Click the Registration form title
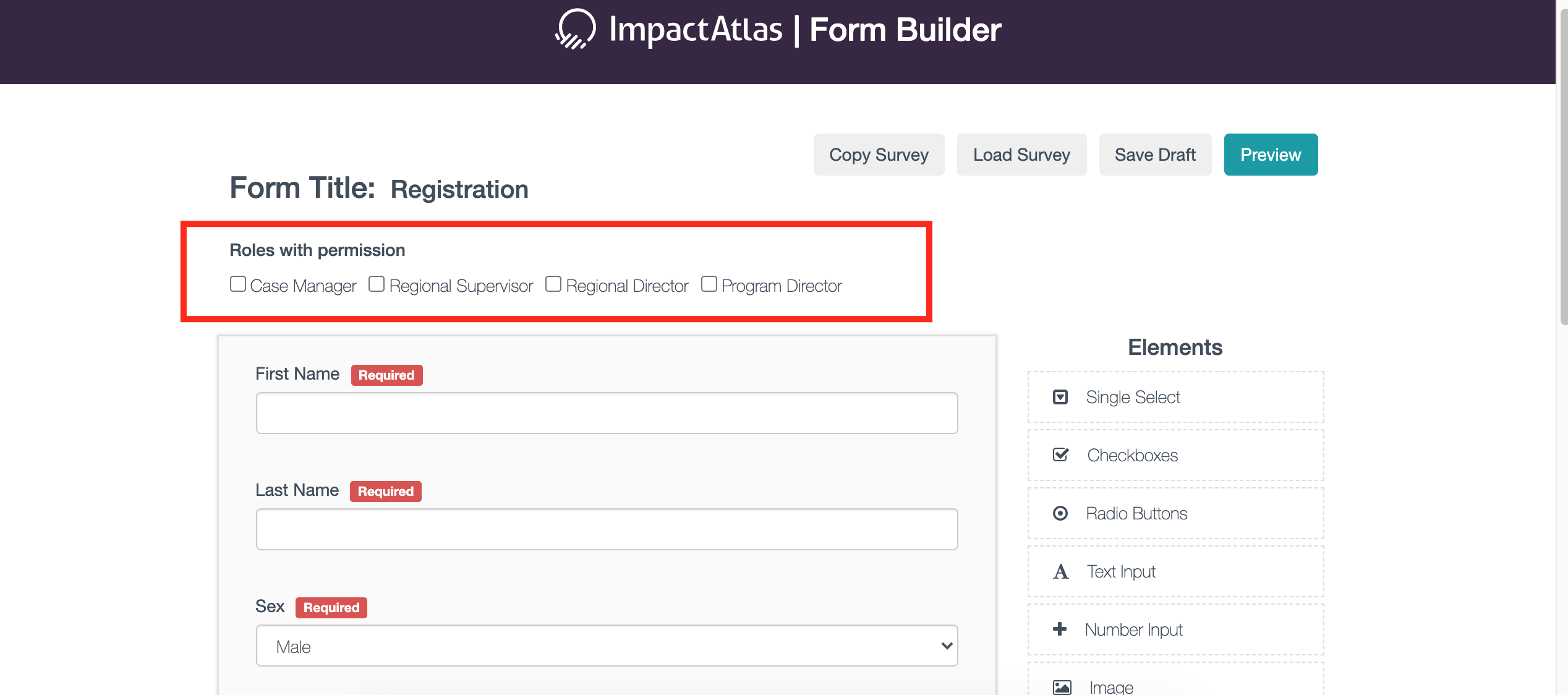Viewport: 1568px width, 695px height. (x=459, y=189)
